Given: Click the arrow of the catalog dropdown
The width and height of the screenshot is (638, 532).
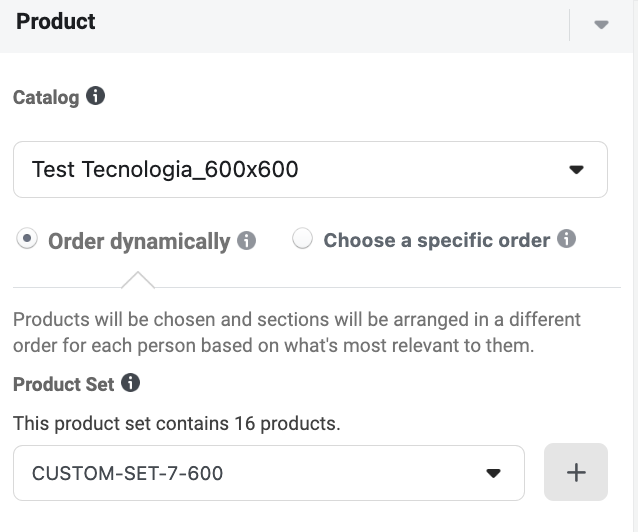Looking at the screenshot, I should [576, 169].
